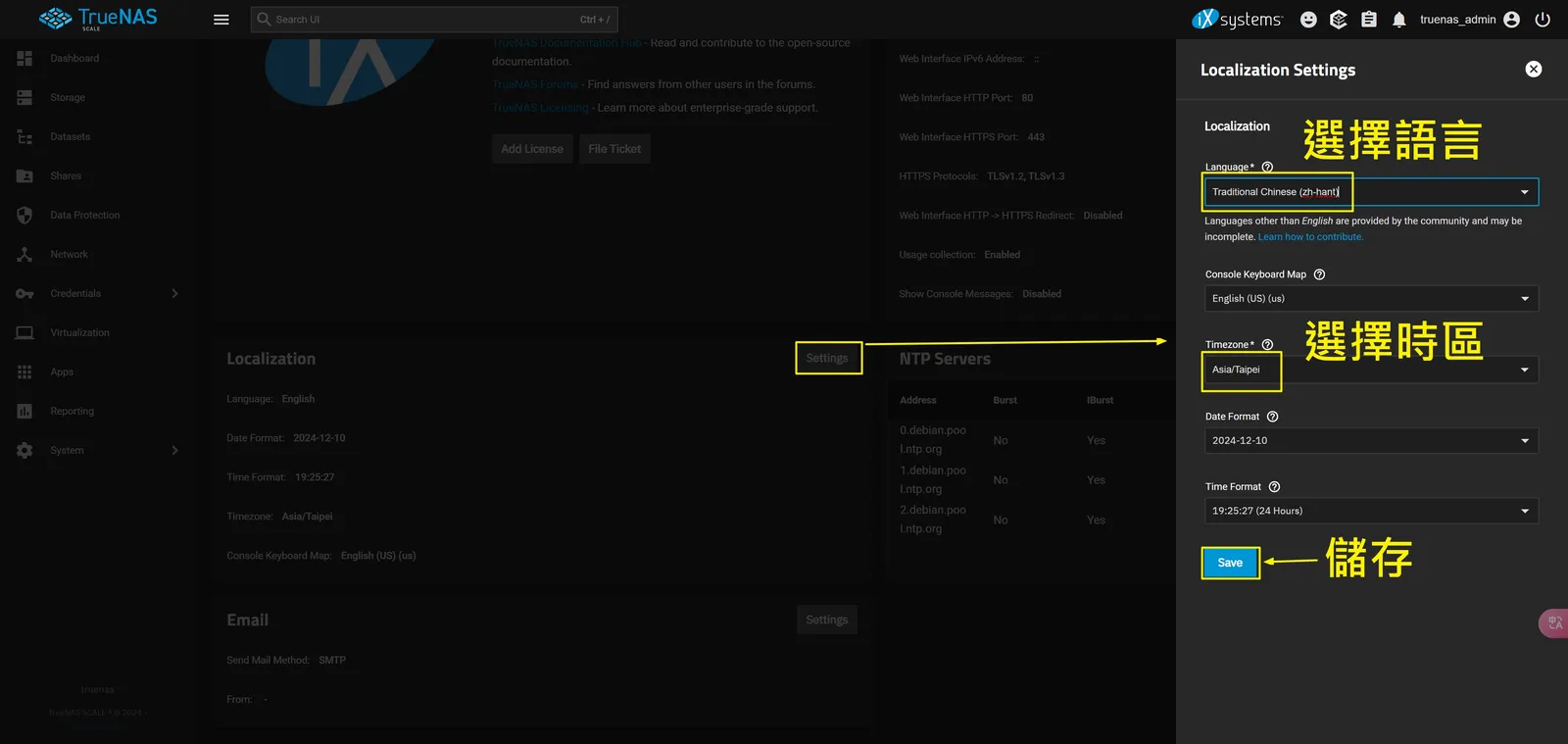Screen dimensions: 1568x744
Task: Open the Shares folder icon
Action: [x=24, y=176]
